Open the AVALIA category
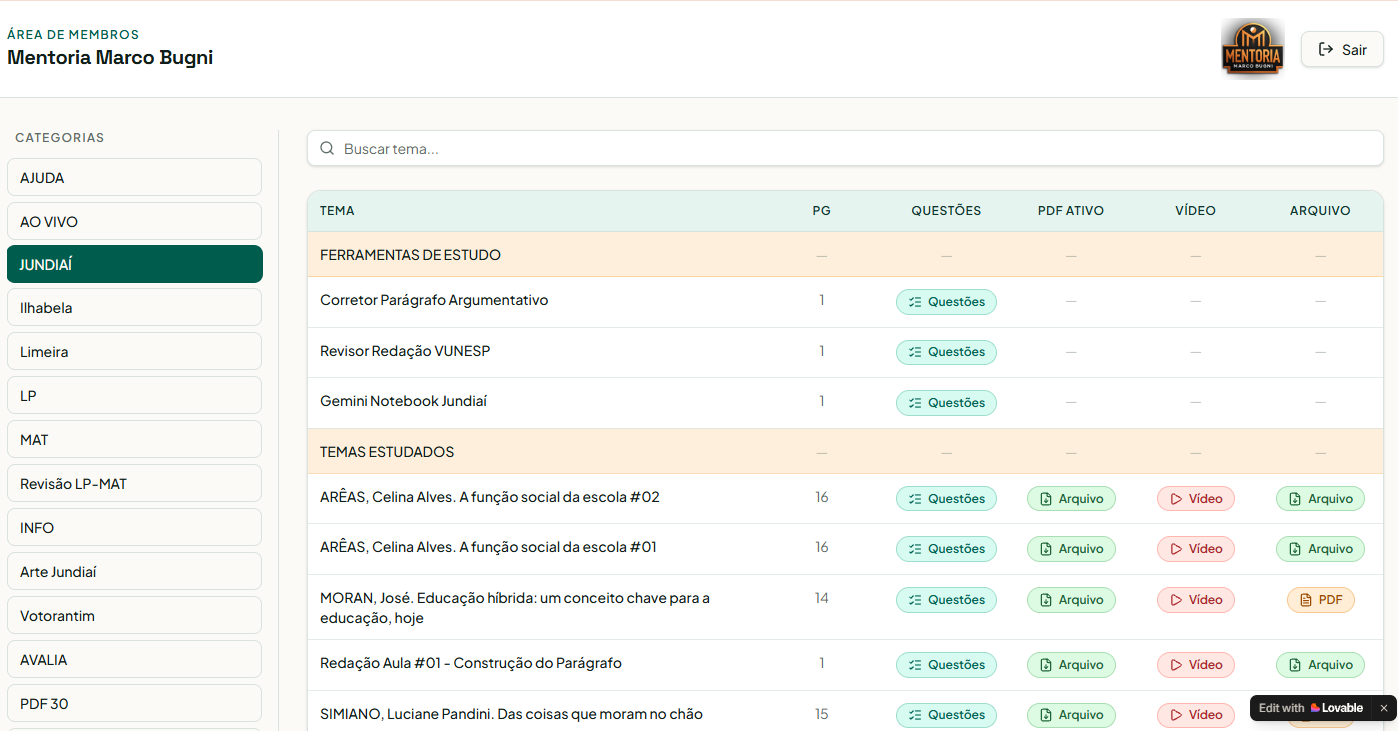The height and width of the screenshot is (731, 1398). [x=134, y=660]
